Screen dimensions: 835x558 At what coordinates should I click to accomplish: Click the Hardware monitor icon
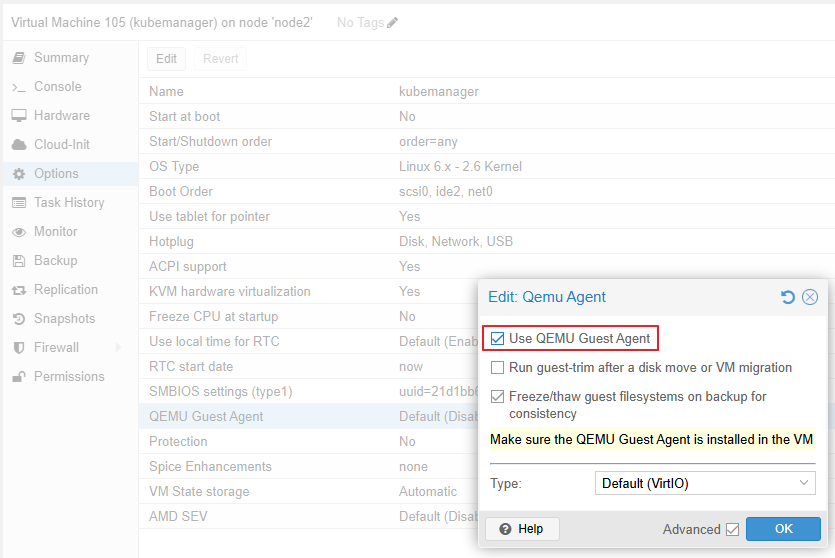19,116
